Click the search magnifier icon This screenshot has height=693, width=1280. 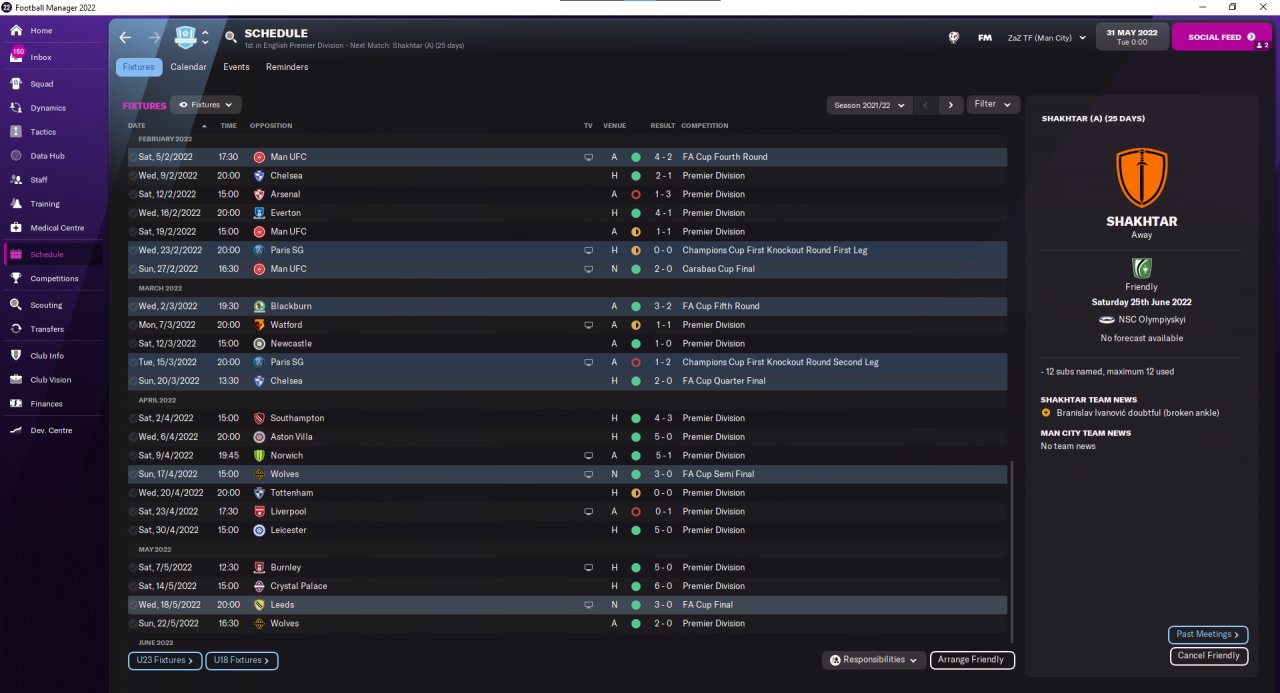(x=231, y=37)
